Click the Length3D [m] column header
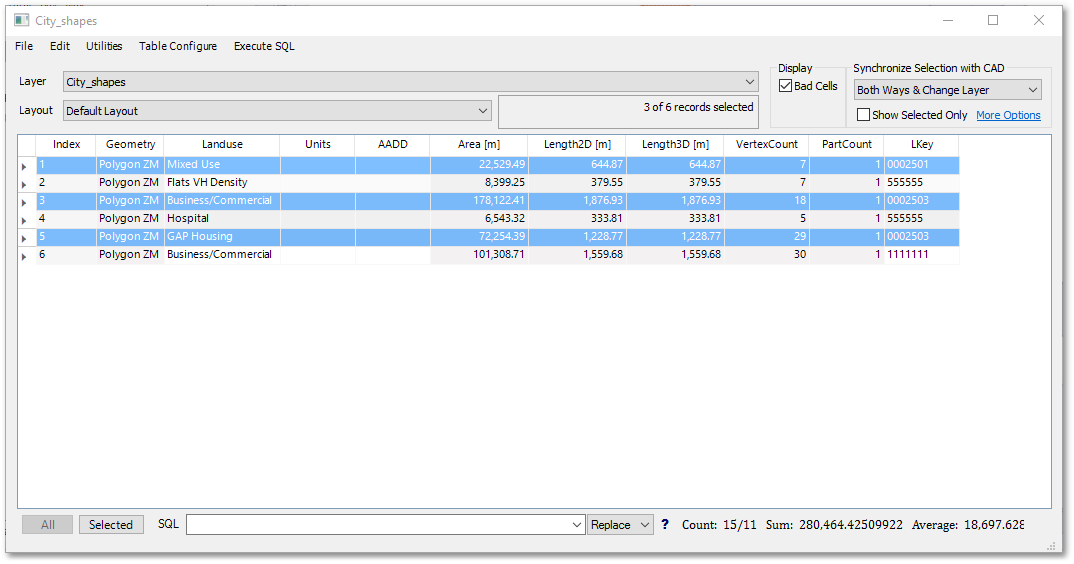The width and height of the screenshot is (1074, 564). tap(675, 145)
